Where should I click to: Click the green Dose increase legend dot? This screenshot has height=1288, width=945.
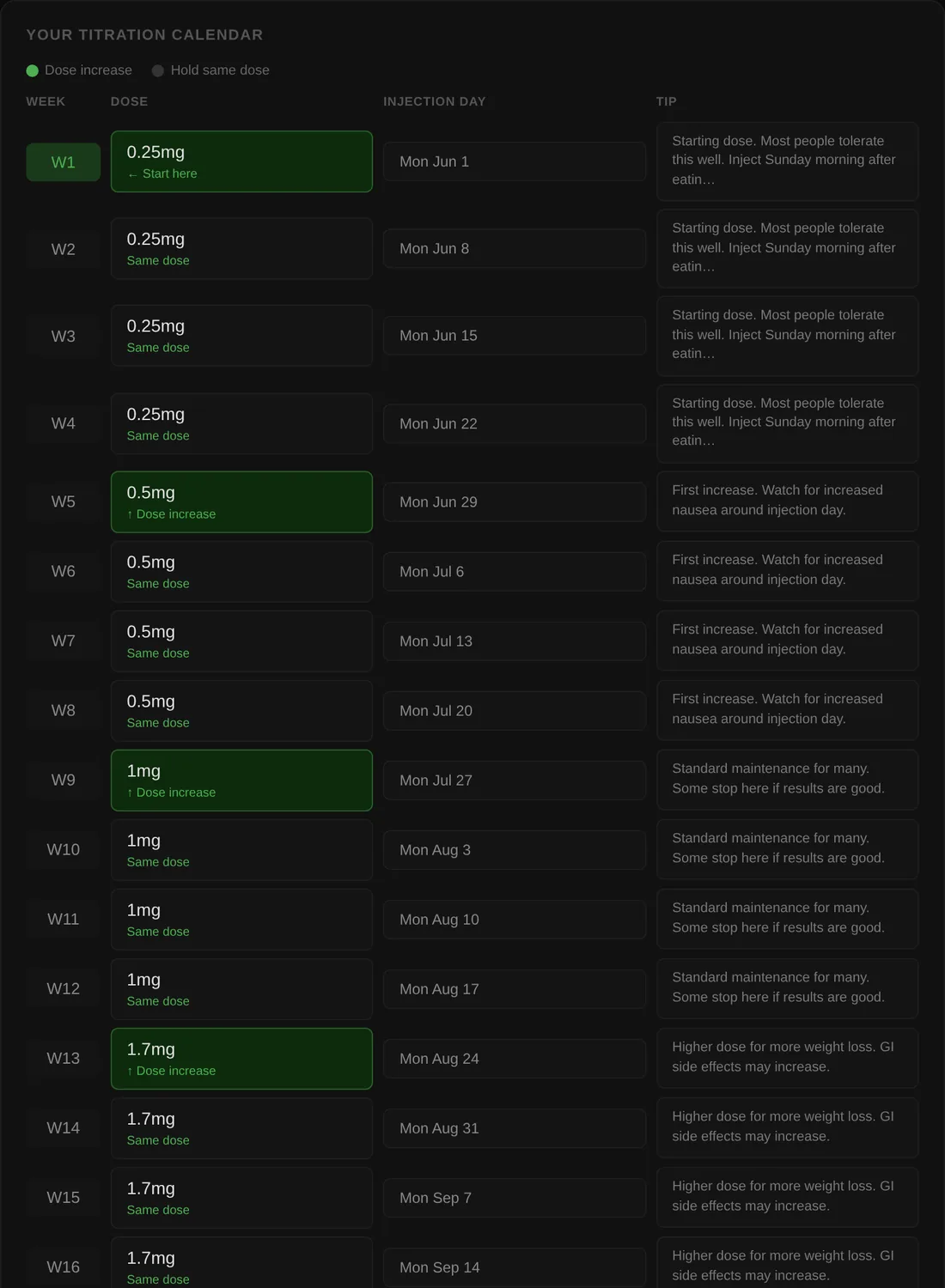point(33,70)
